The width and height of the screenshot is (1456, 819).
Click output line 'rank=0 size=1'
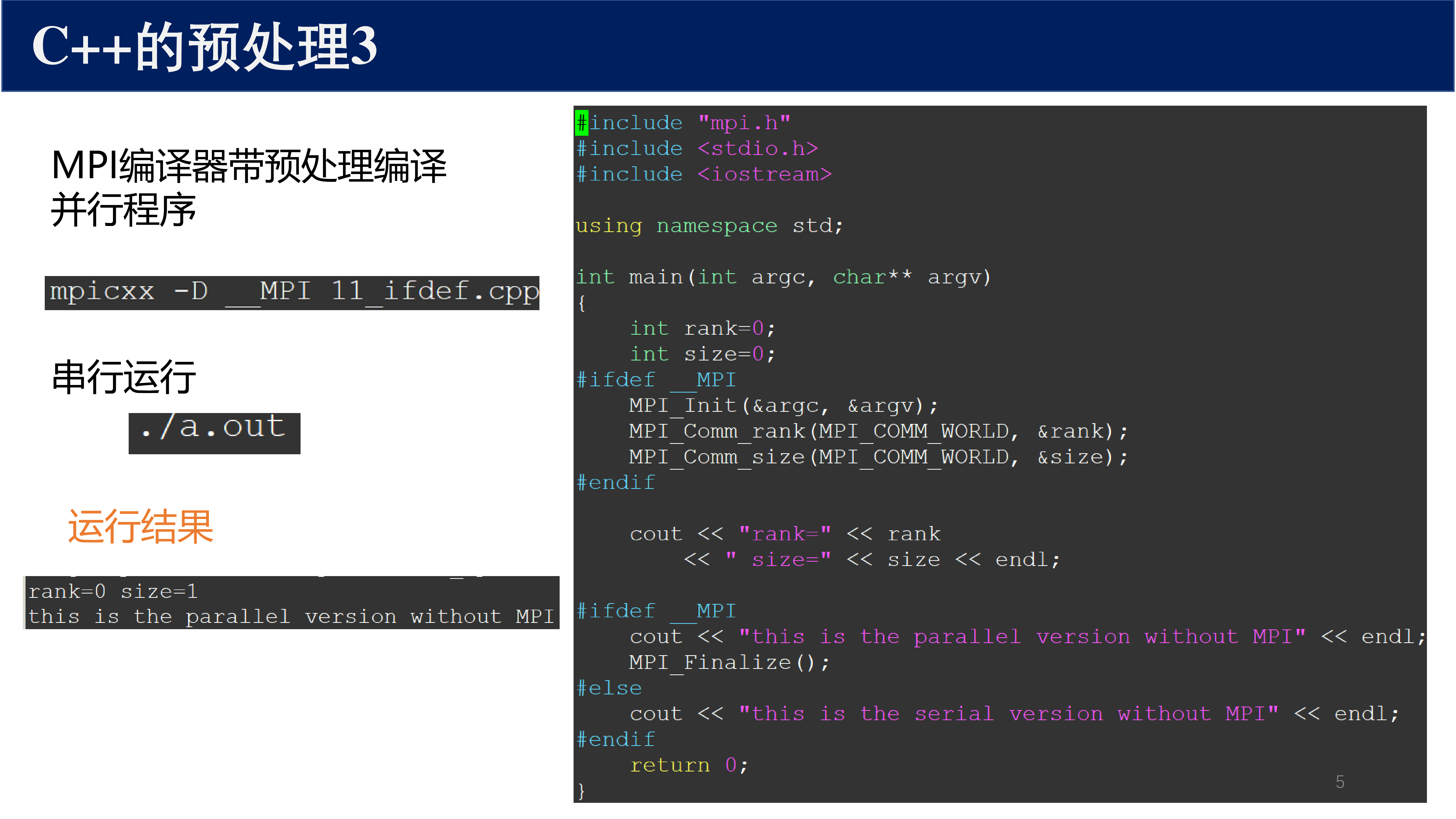(x=113, y=591)
